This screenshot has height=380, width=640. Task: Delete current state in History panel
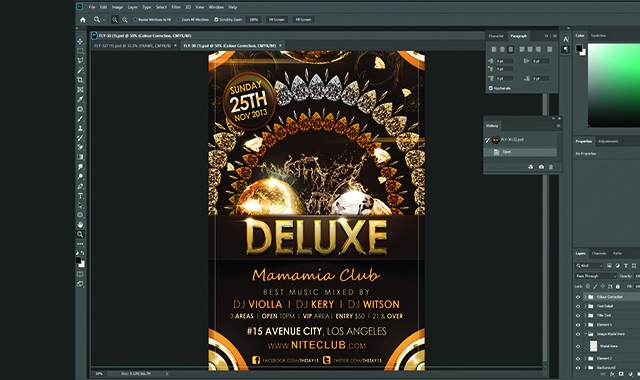point(551,167)
